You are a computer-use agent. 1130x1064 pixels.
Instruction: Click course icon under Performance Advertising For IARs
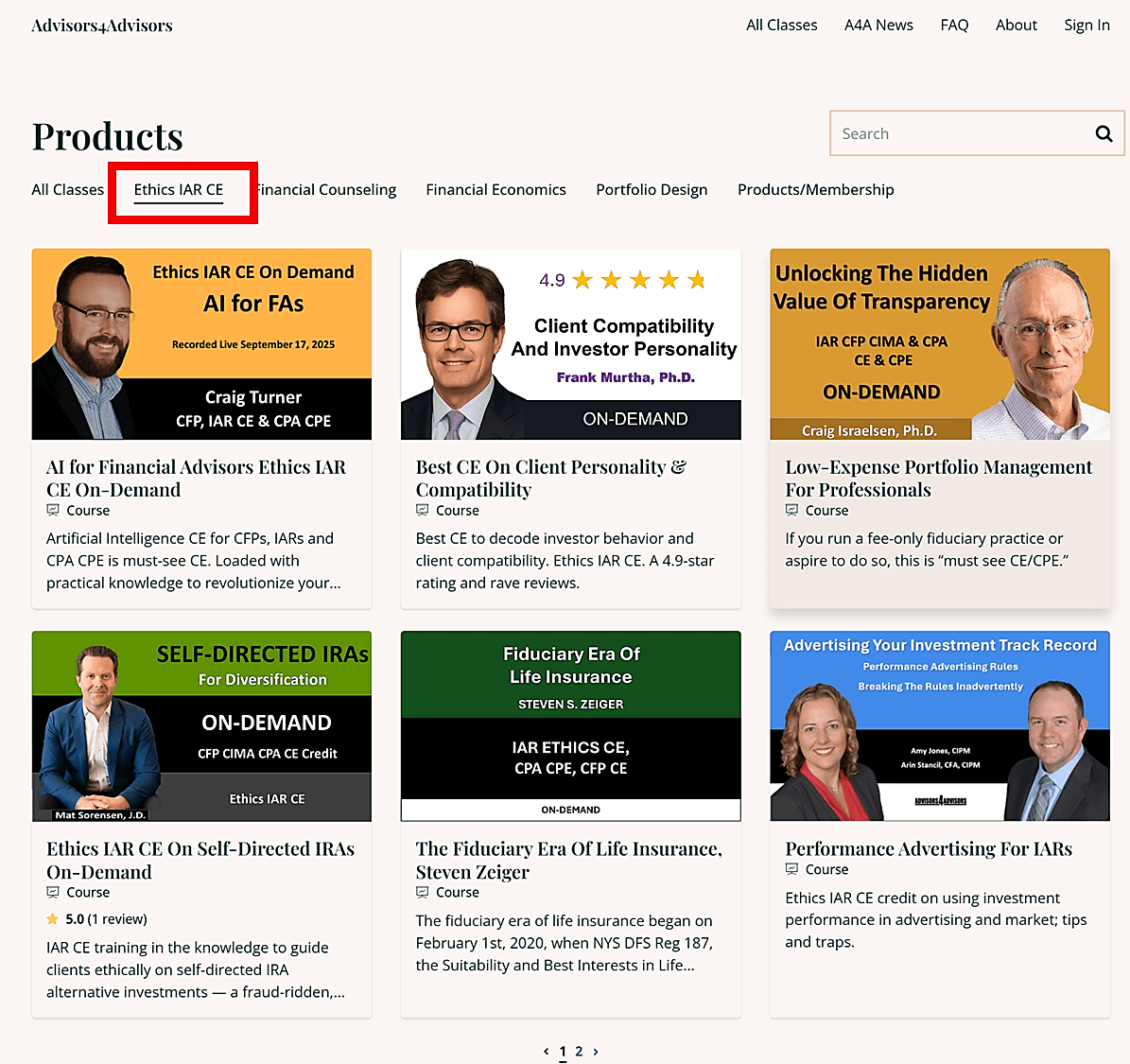(791, 870)
